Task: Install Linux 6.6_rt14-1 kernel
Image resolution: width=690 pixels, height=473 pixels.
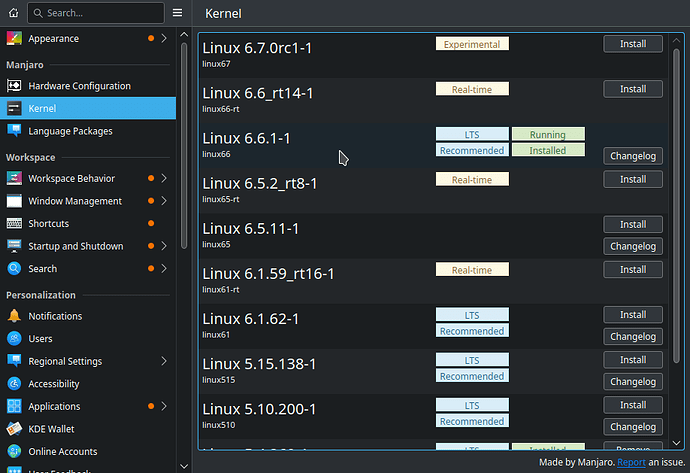Action: 633,89
